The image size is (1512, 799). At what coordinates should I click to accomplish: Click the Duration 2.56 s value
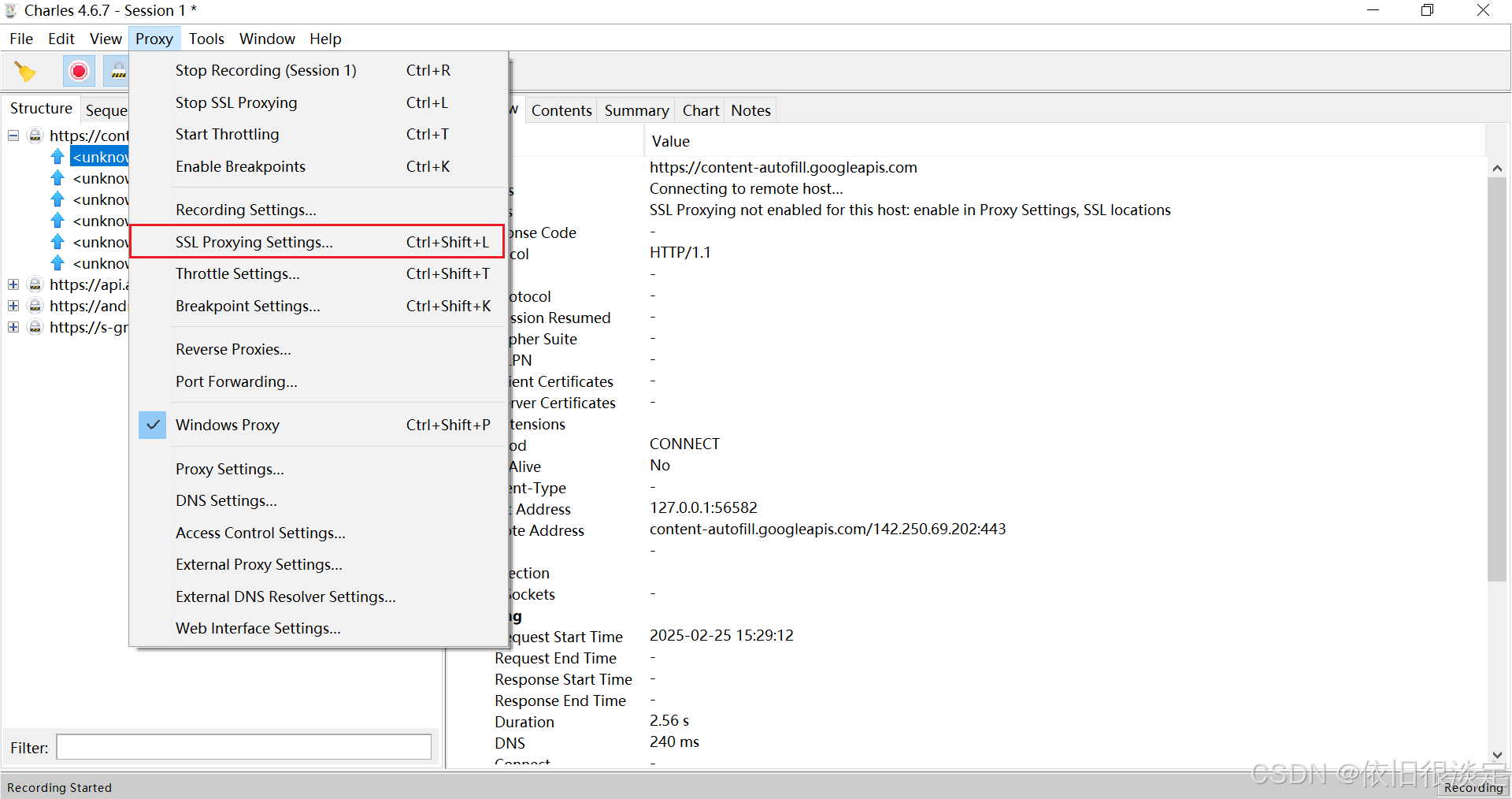[x=669, y=720]
